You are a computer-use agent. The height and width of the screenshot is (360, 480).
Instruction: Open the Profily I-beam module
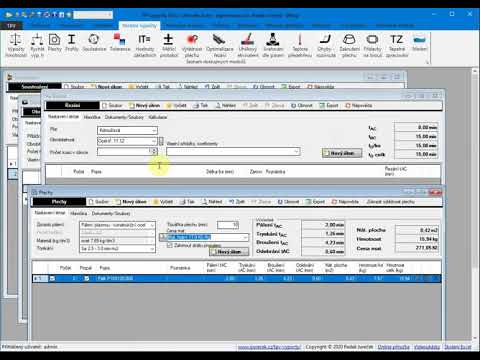point(72,43)
